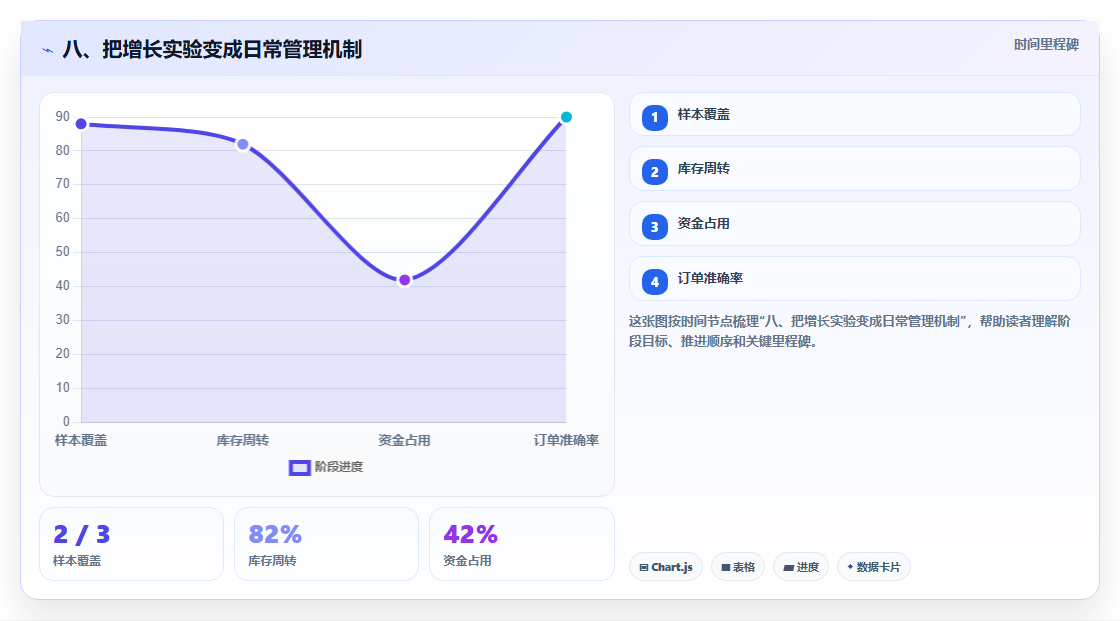Select the 库存周转 data point on chart

pyautogui.click(x=243, y=144)
